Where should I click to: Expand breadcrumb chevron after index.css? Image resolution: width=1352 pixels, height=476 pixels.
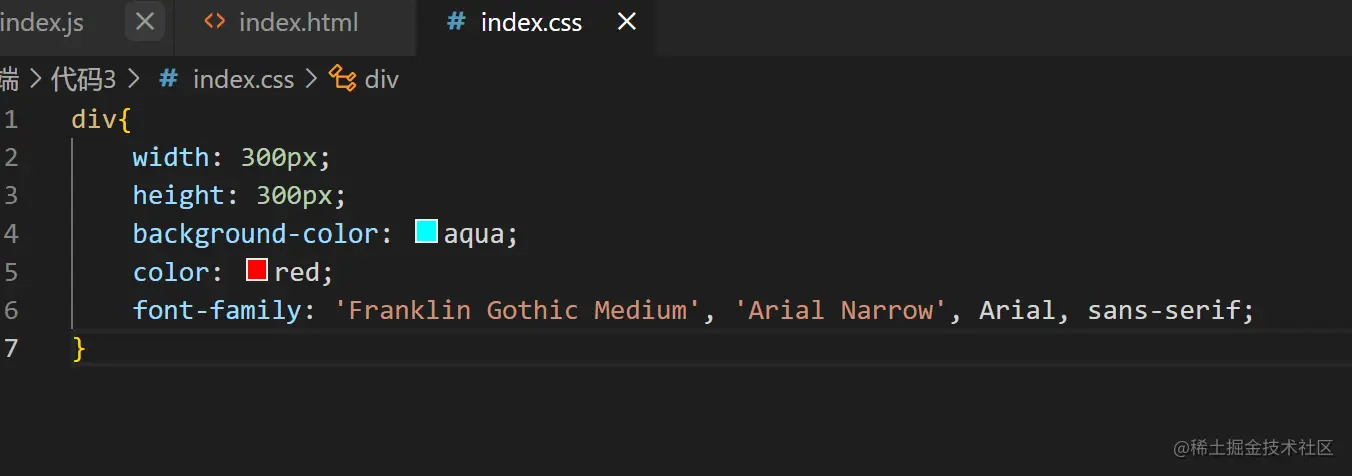pyautogui.click(x=310, y=79)
